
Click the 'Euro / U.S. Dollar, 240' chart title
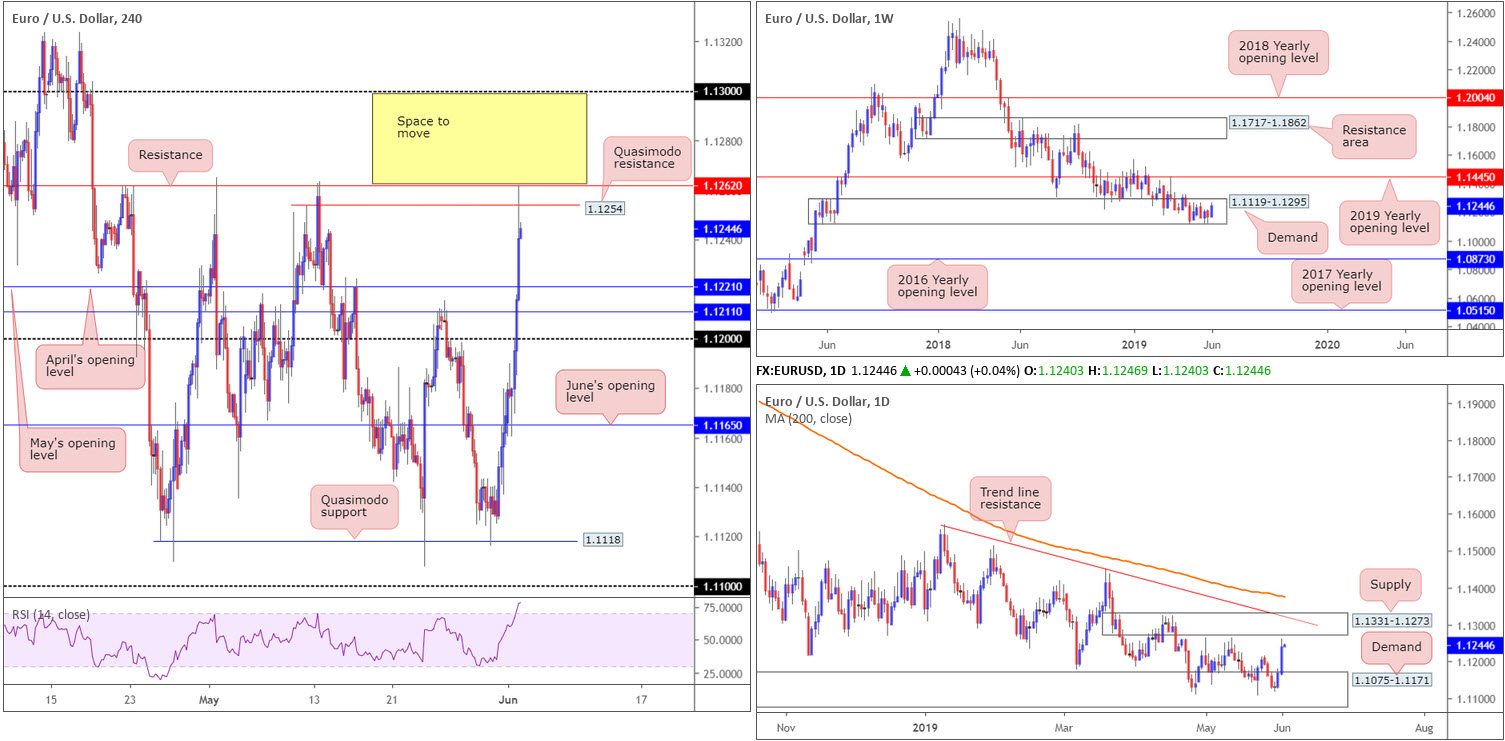coord(79,18)
